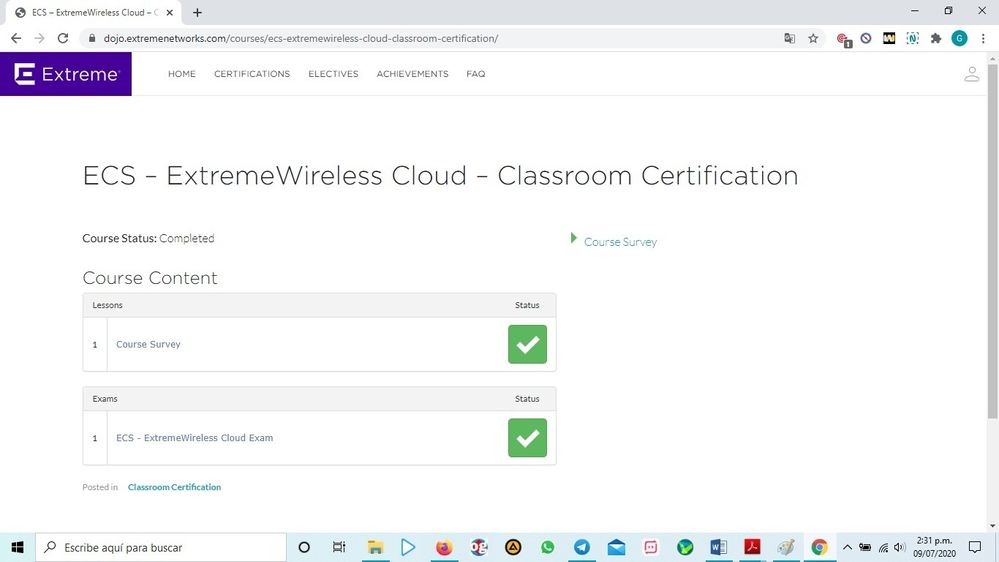This screenshot has width=999, height=562.
Task: Follow the Classroom Certification category link
Action: pyautogui.click(x=174, y=487)
